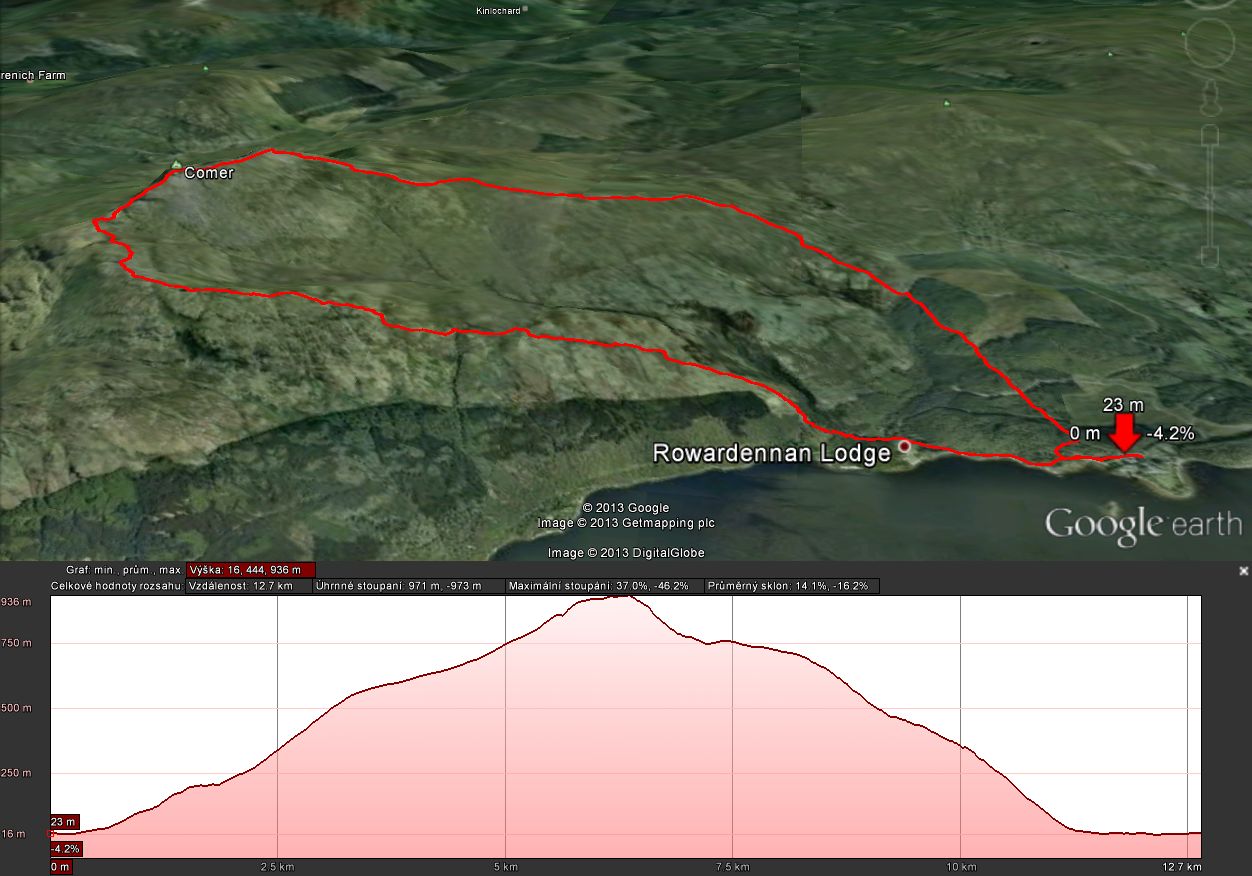Click the Úhrnné stoupání statistic box

[x=409, y=586]
